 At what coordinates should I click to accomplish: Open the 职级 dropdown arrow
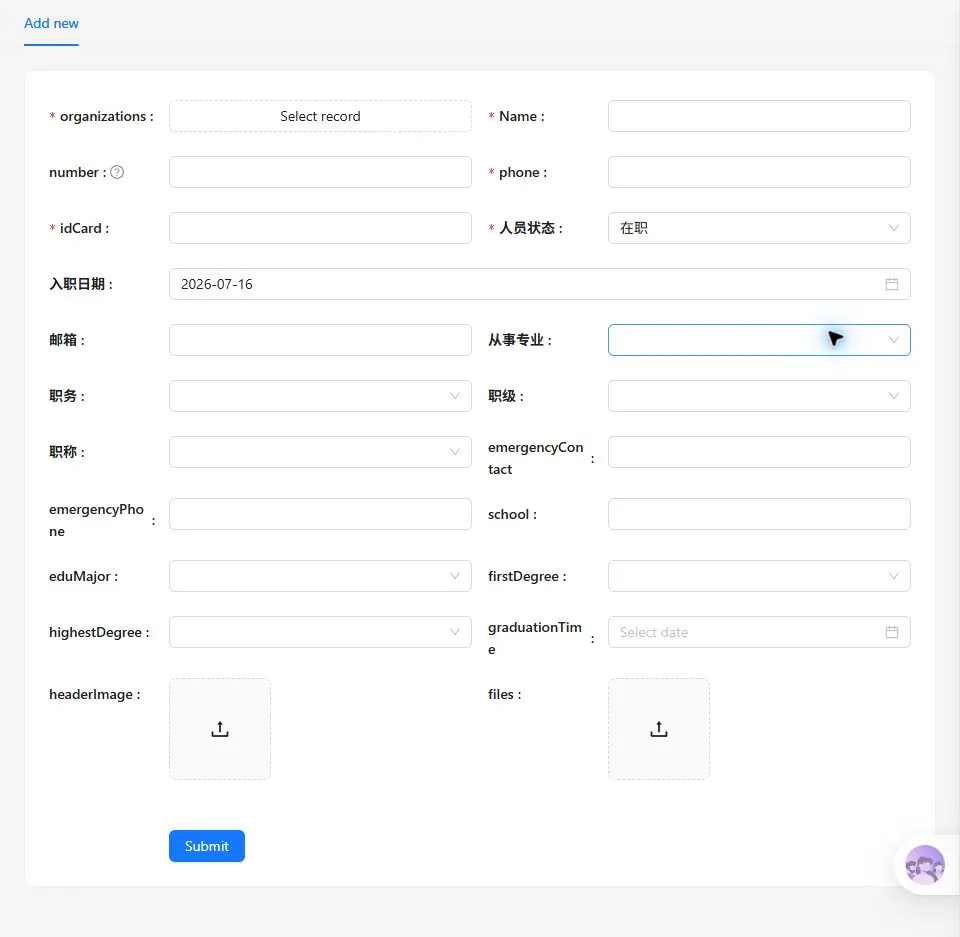coord(893,396)
